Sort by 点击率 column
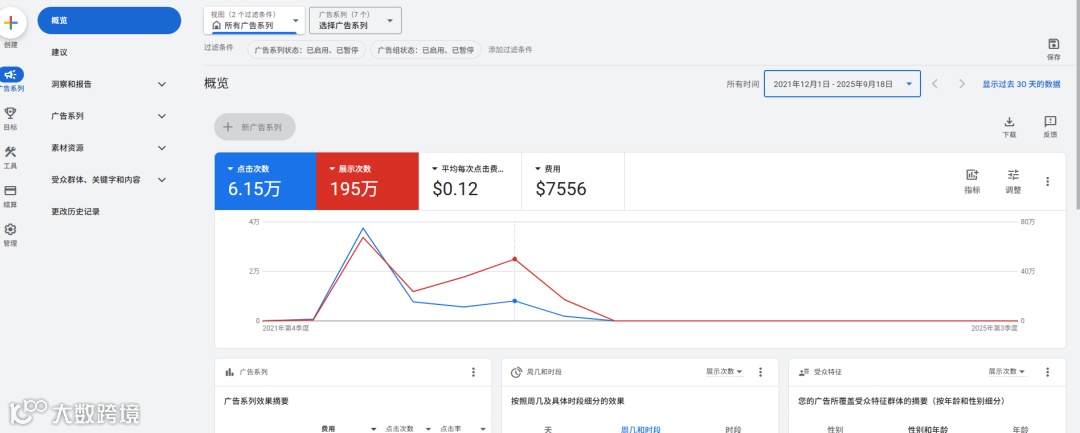 point(450,428)
